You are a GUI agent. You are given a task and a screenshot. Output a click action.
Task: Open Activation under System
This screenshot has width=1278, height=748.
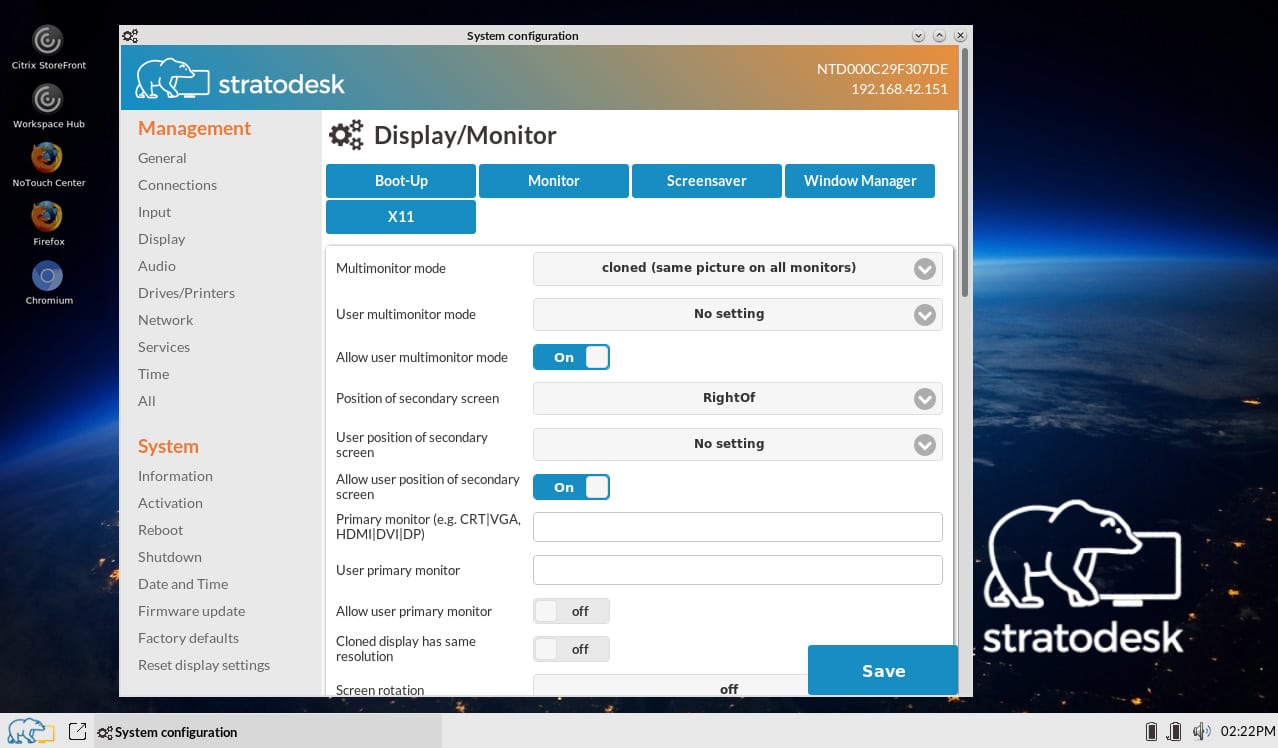(x=170, y=503)
